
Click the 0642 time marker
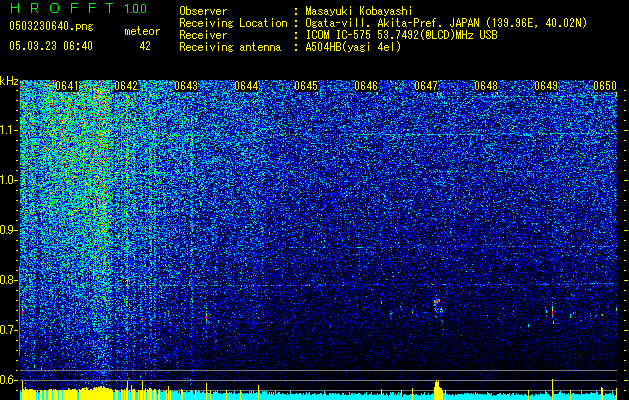126,86
